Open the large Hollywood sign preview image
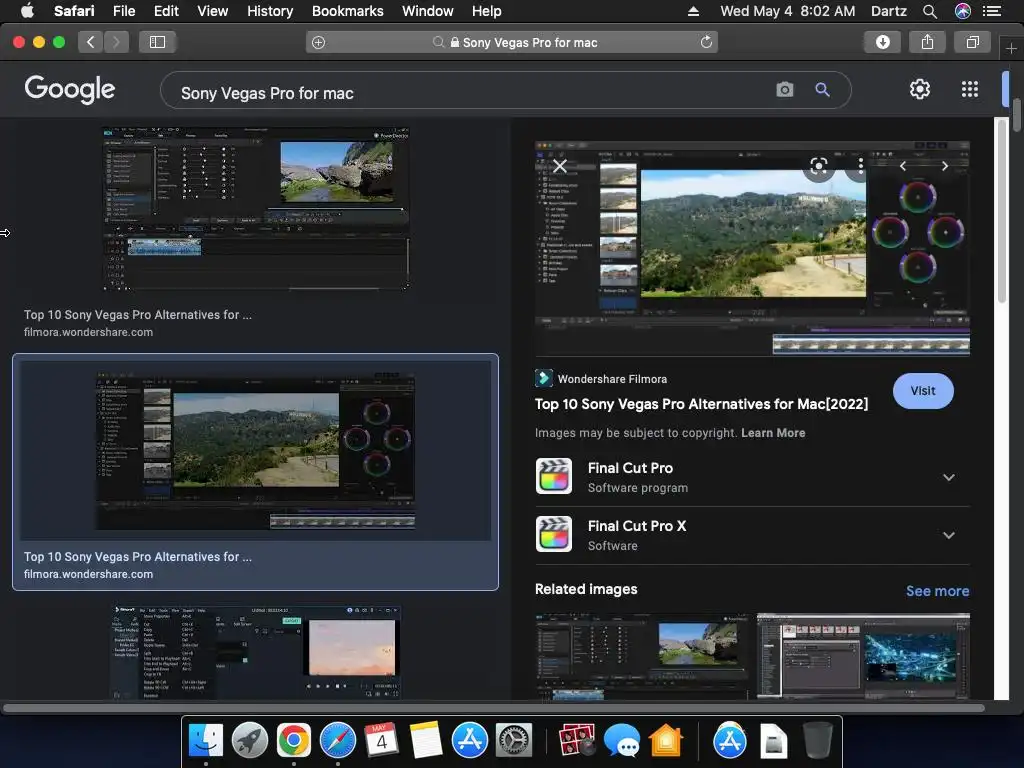The width and height of the screenshot is (1024, 768). pyautogui.click(x=752, y=248)
